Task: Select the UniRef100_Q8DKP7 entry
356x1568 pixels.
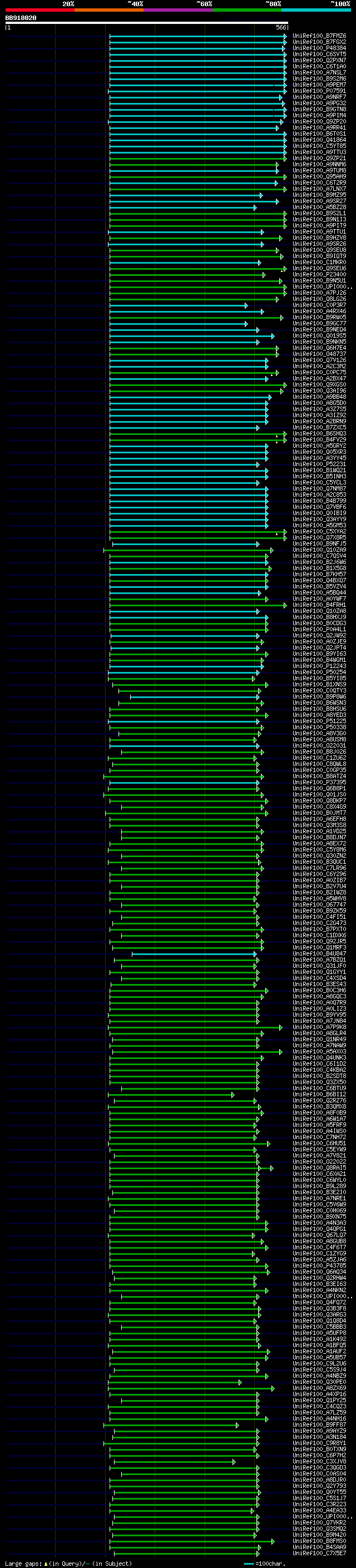Action: pos(319,800)
